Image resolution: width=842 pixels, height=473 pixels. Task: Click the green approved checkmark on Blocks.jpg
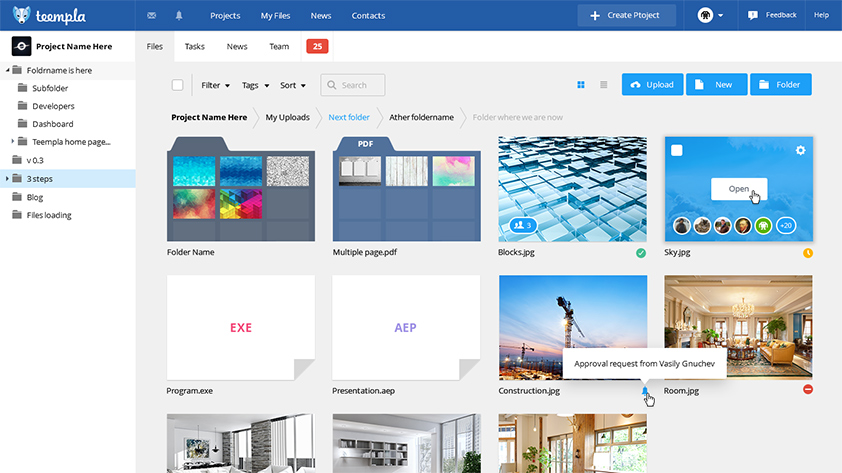click(641, 253)
